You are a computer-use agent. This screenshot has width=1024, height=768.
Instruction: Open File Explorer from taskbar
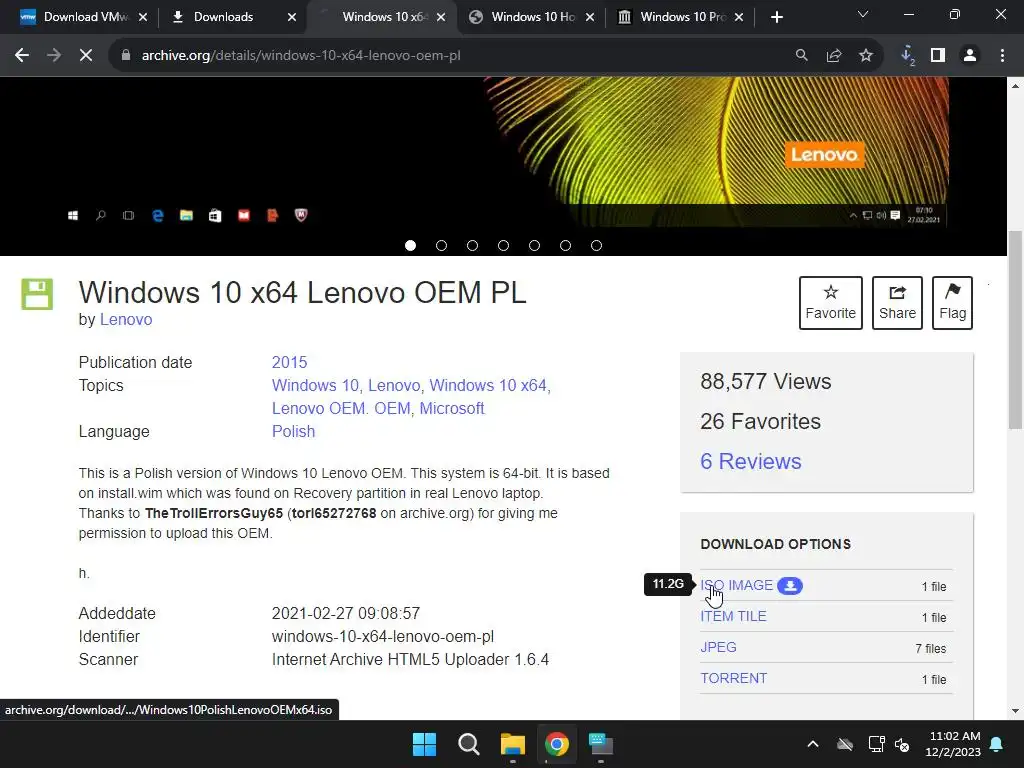pyautogui.click(x=513, y=744)
